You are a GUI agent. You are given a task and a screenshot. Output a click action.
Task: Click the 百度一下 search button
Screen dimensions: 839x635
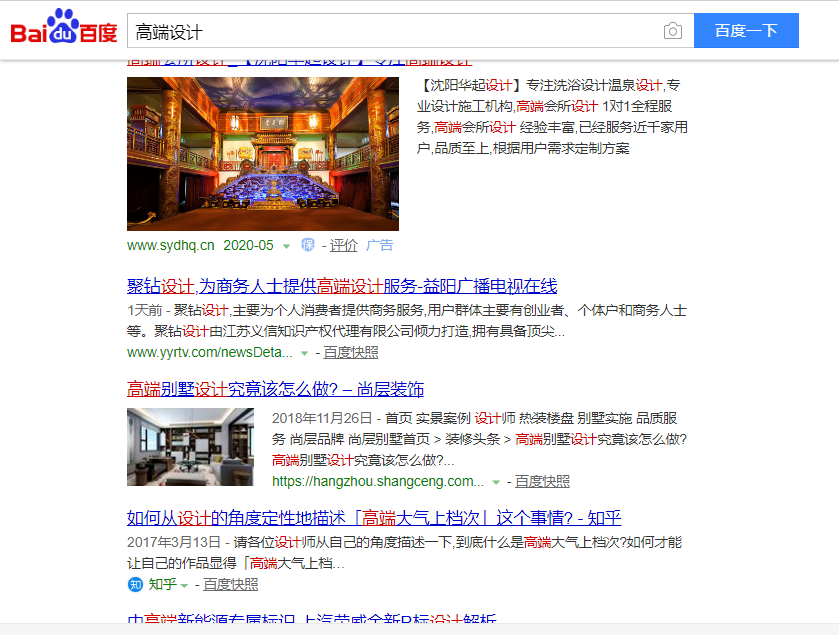(746, 30)
